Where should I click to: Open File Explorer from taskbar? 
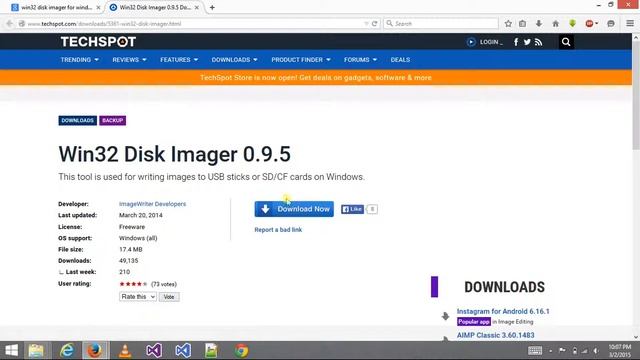click(x=36, y=351)
